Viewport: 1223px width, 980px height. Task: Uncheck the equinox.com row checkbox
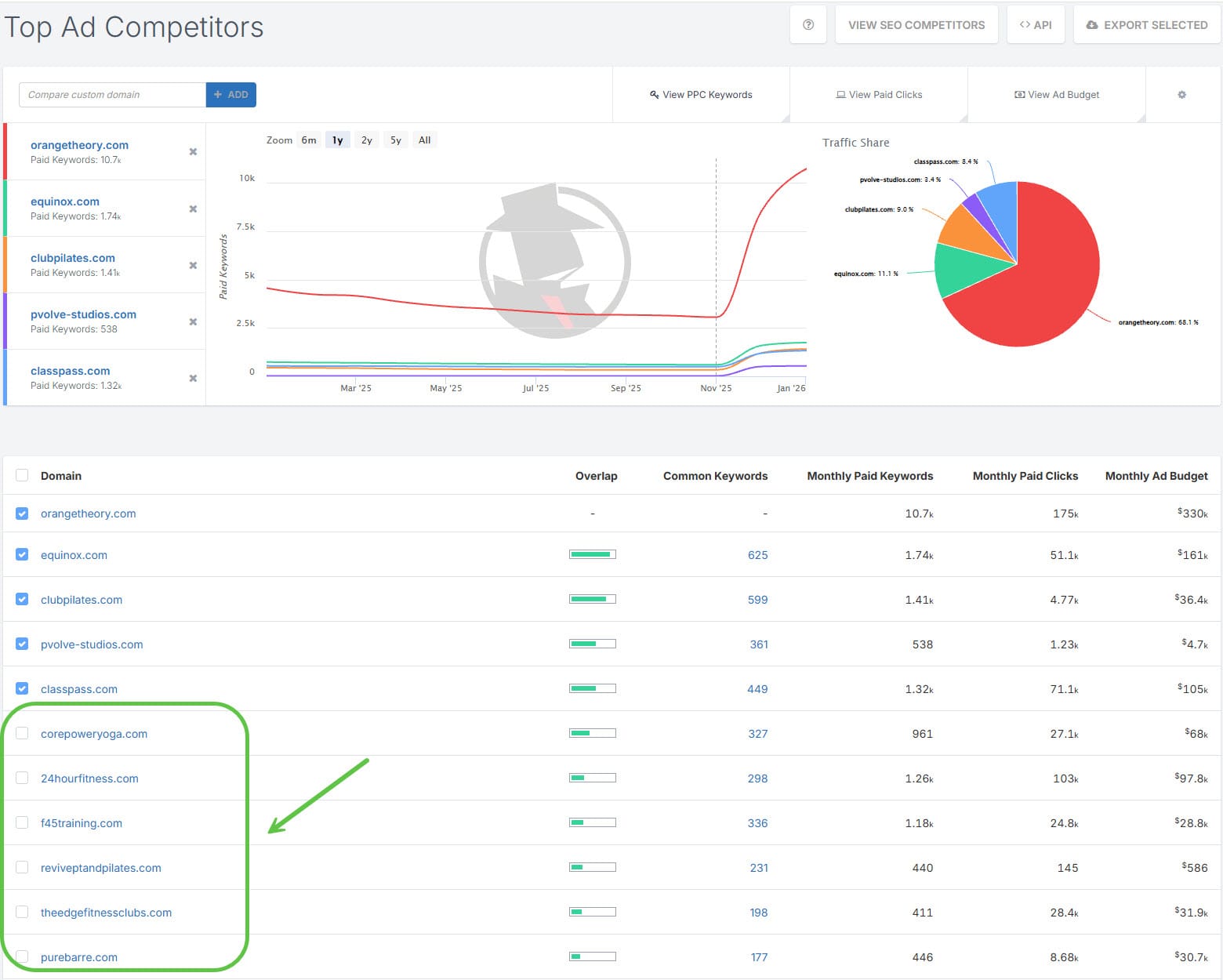click(22, 554)
